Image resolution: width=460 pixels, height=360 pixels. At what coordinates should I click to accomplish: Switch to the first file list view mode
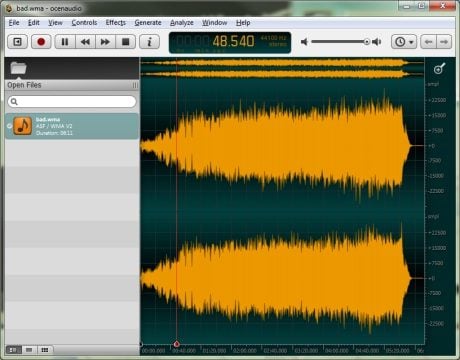pos(13,350)
